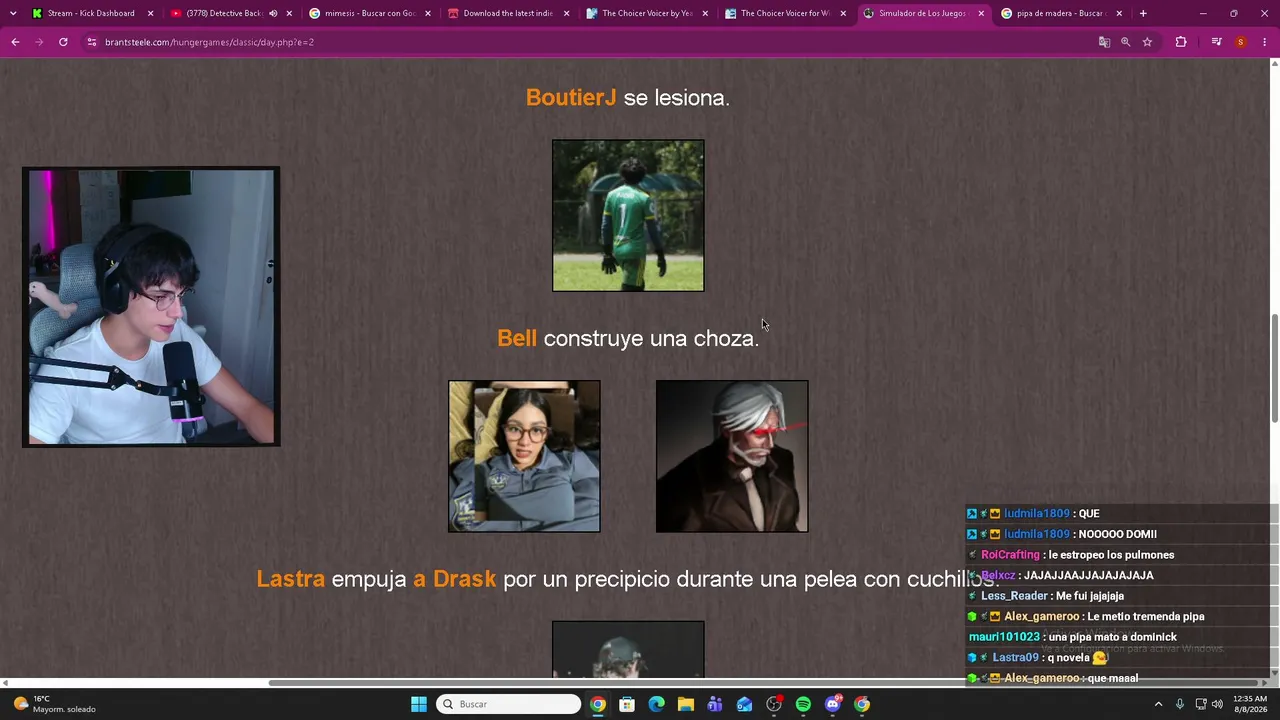Open File Explorer from the taskbar
1280x720 pixels.
(x=686, y=704)
